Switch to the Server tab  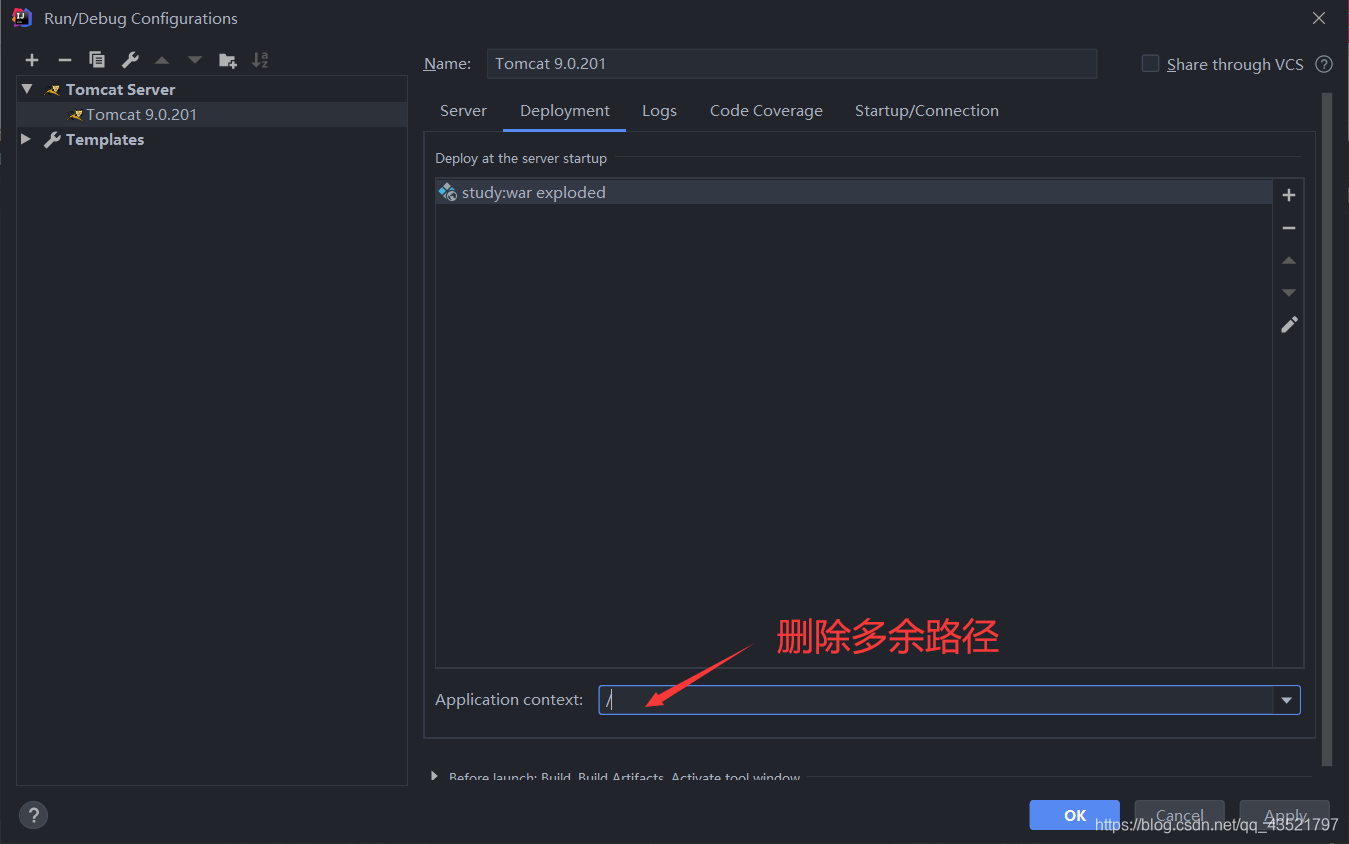pos(463,111)
